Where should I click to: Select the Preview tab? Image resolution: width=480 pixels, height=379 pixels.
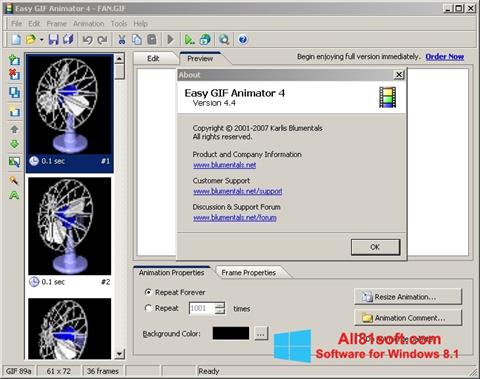coord(200,59)
